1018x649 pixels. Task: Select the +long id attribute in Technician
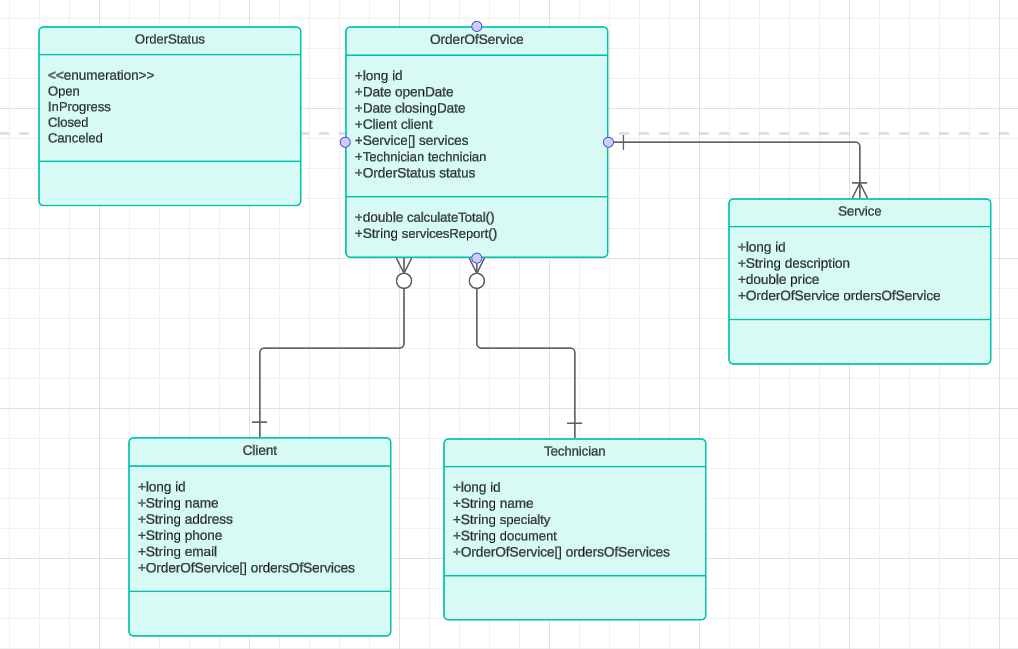[x=477, y=487]
